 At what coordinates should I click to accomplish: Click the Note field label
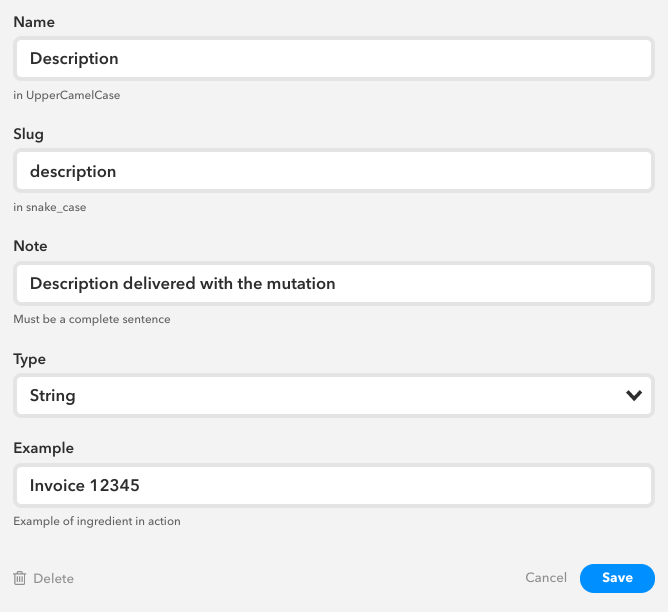tap(30, 246)
